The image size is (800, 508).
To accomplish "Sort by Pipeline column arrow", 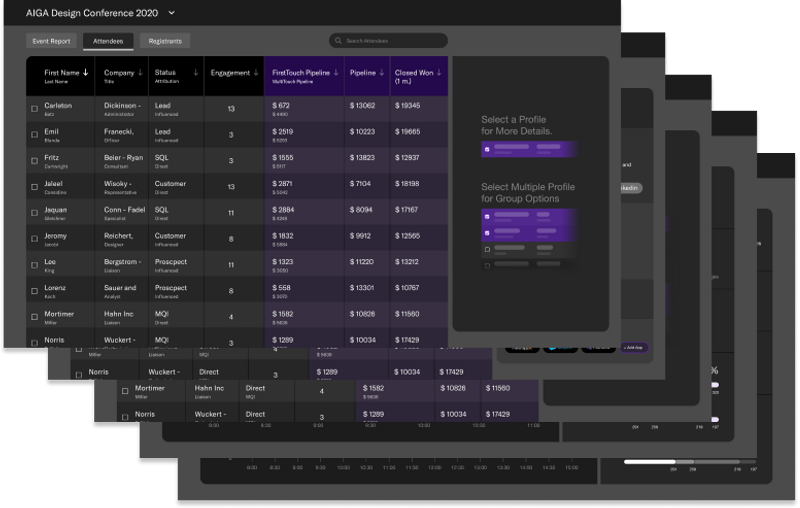I will [382, 72].
